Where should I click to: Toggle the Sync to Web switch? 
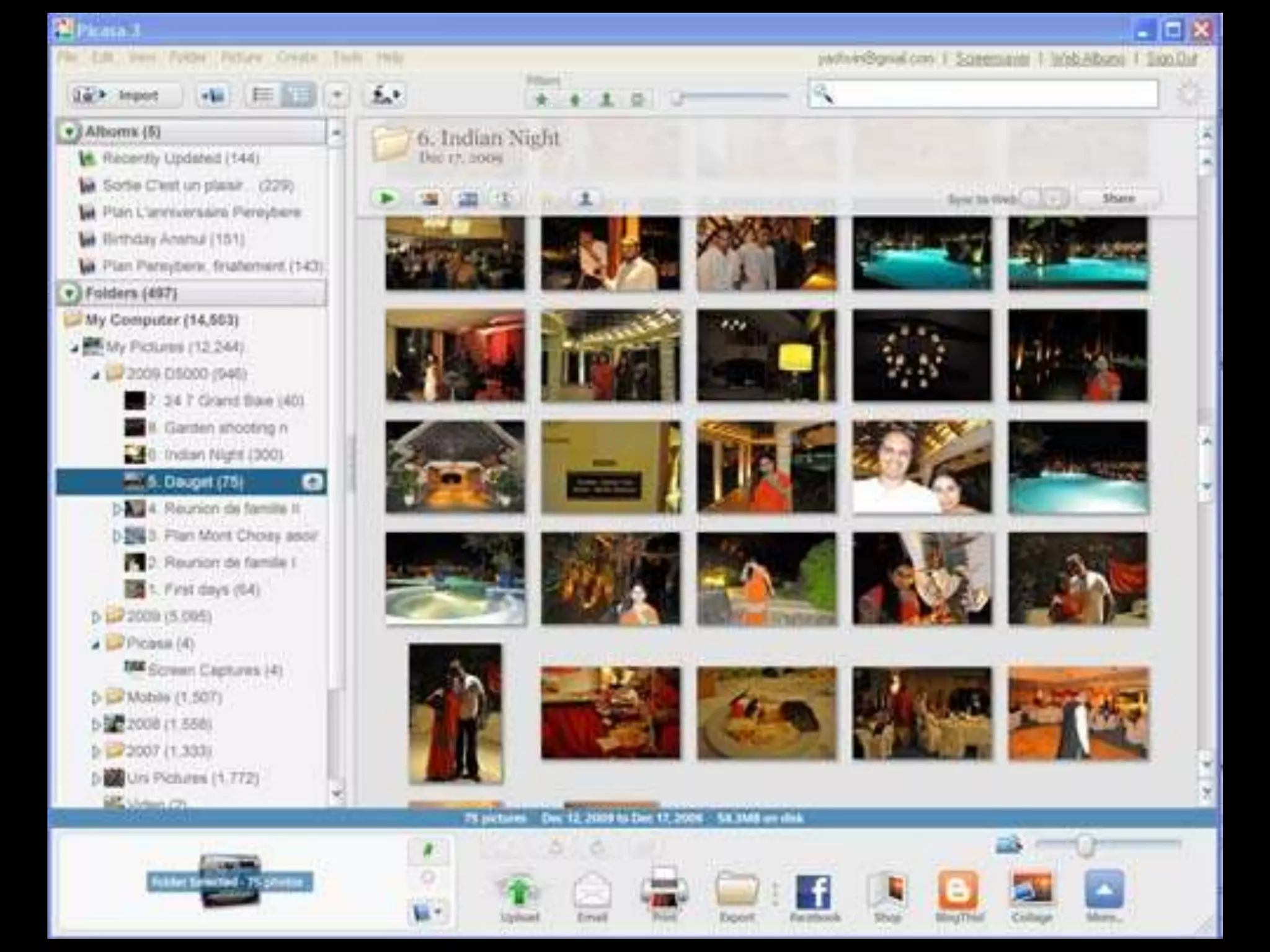point(1044,198)
